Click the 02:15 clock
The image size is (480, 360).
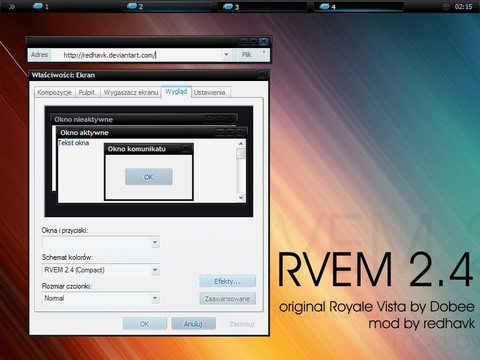[463, 7]
